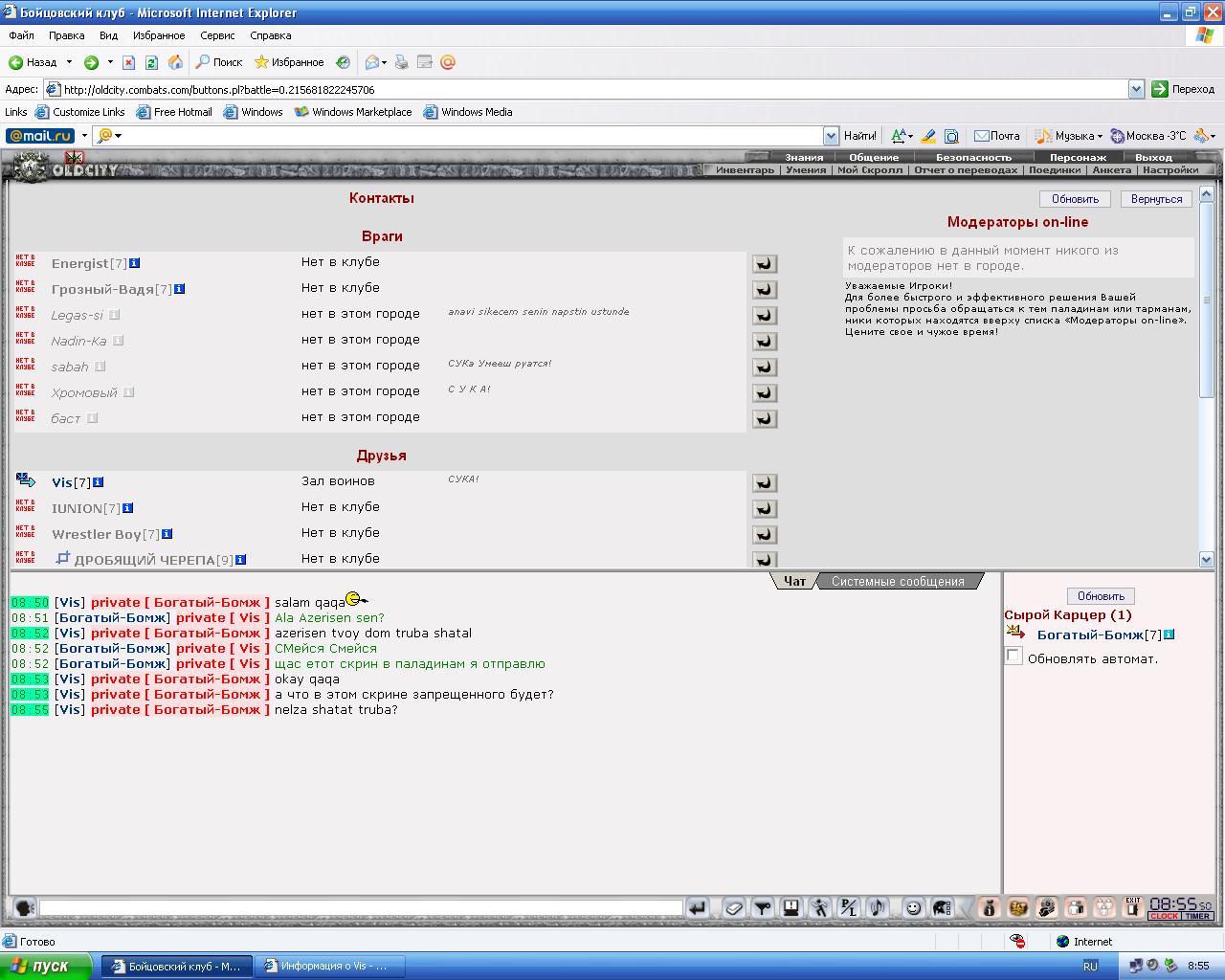Open the mail.ru search field dropdown
The image size is (1225, 980).
tap(831, 136)
